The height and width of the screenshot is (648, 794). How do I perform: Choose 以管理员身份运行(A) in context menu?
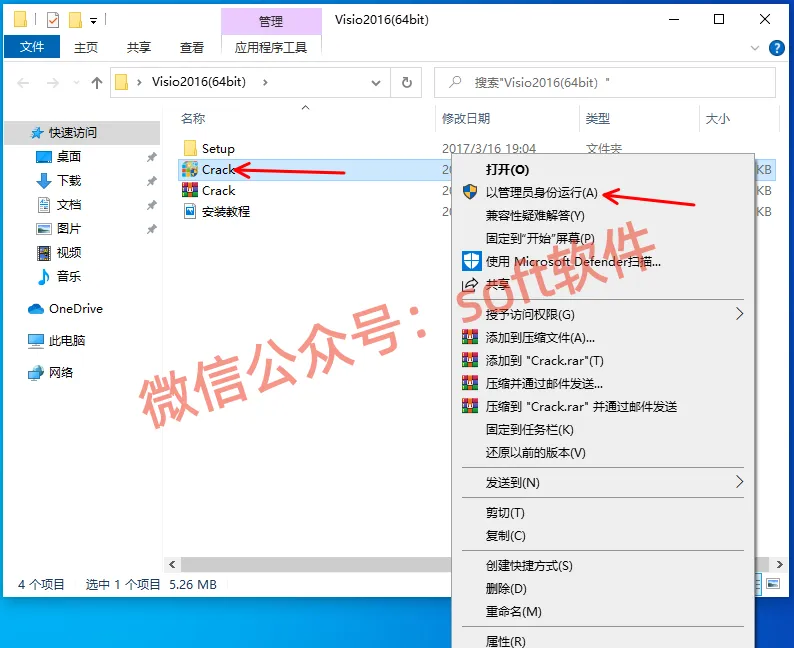pyautogui.click(x=541, y=193)
